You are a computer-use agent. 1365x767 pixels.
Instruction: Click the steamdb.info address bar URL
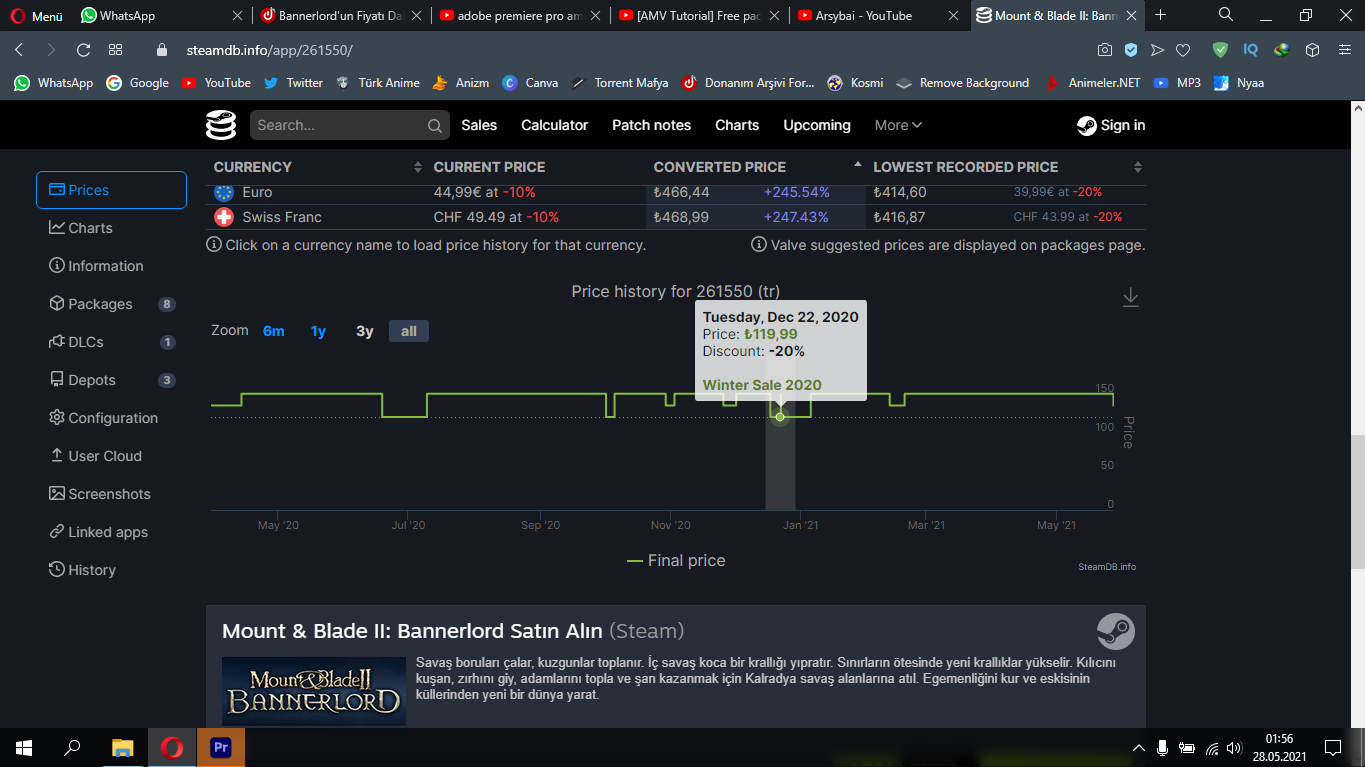pos(269,50)
